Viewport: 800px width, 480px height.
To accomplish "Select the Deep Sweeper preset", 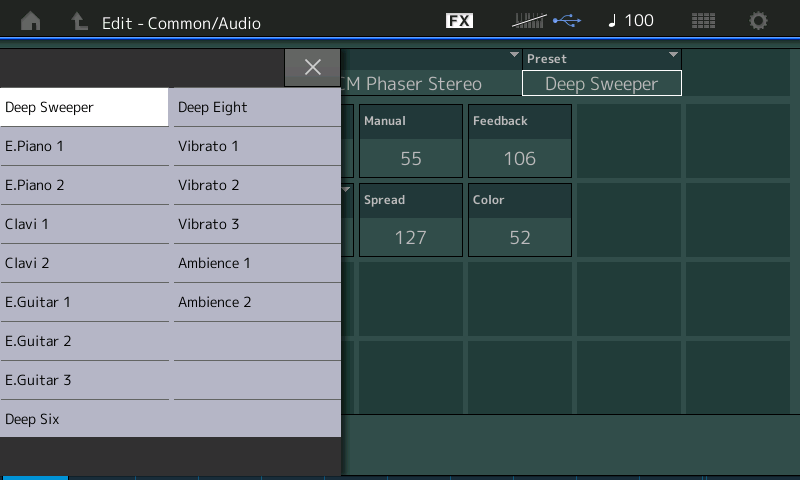I will pos(85,107).
